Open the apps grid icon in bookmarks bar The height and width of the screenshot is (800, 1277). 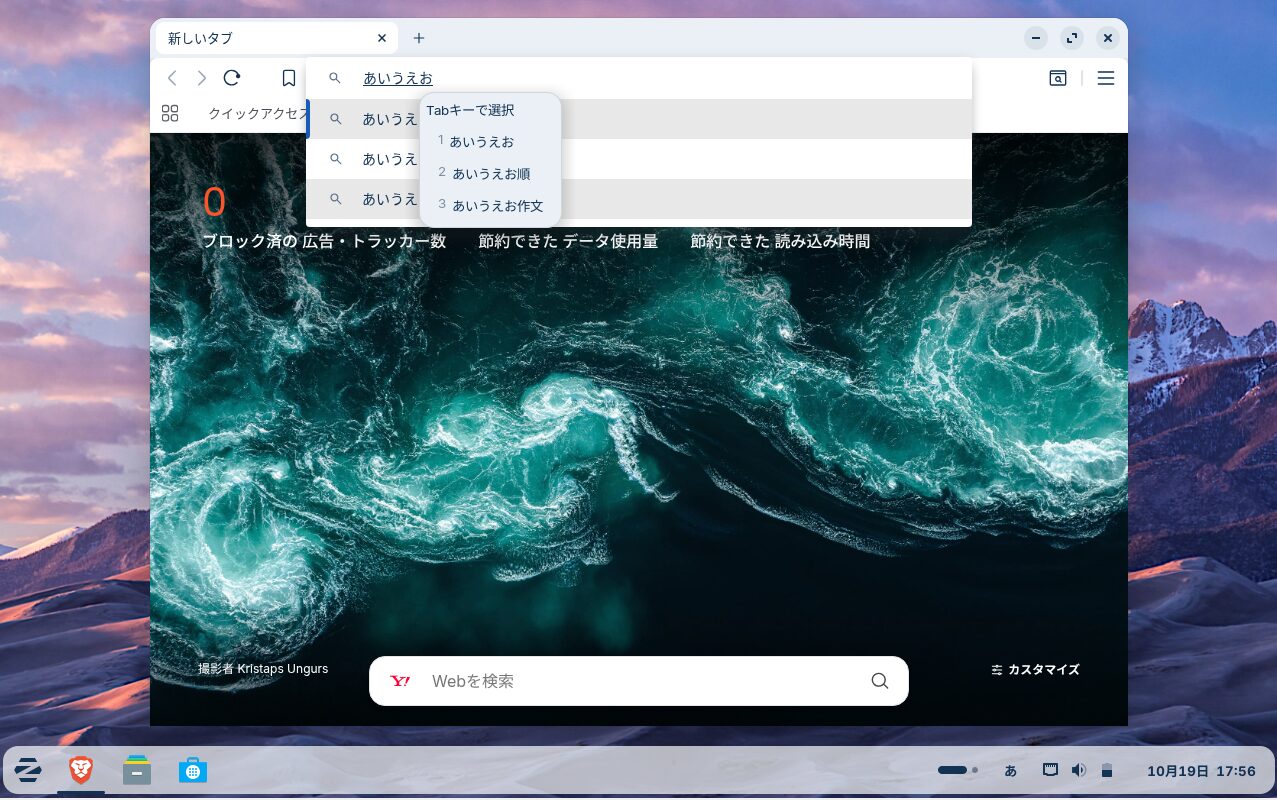[x=170, y=113]
